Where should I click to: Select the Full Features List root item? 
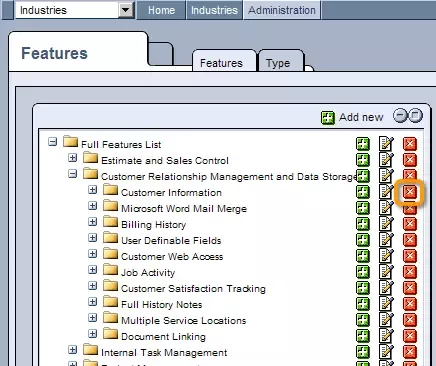121,145
